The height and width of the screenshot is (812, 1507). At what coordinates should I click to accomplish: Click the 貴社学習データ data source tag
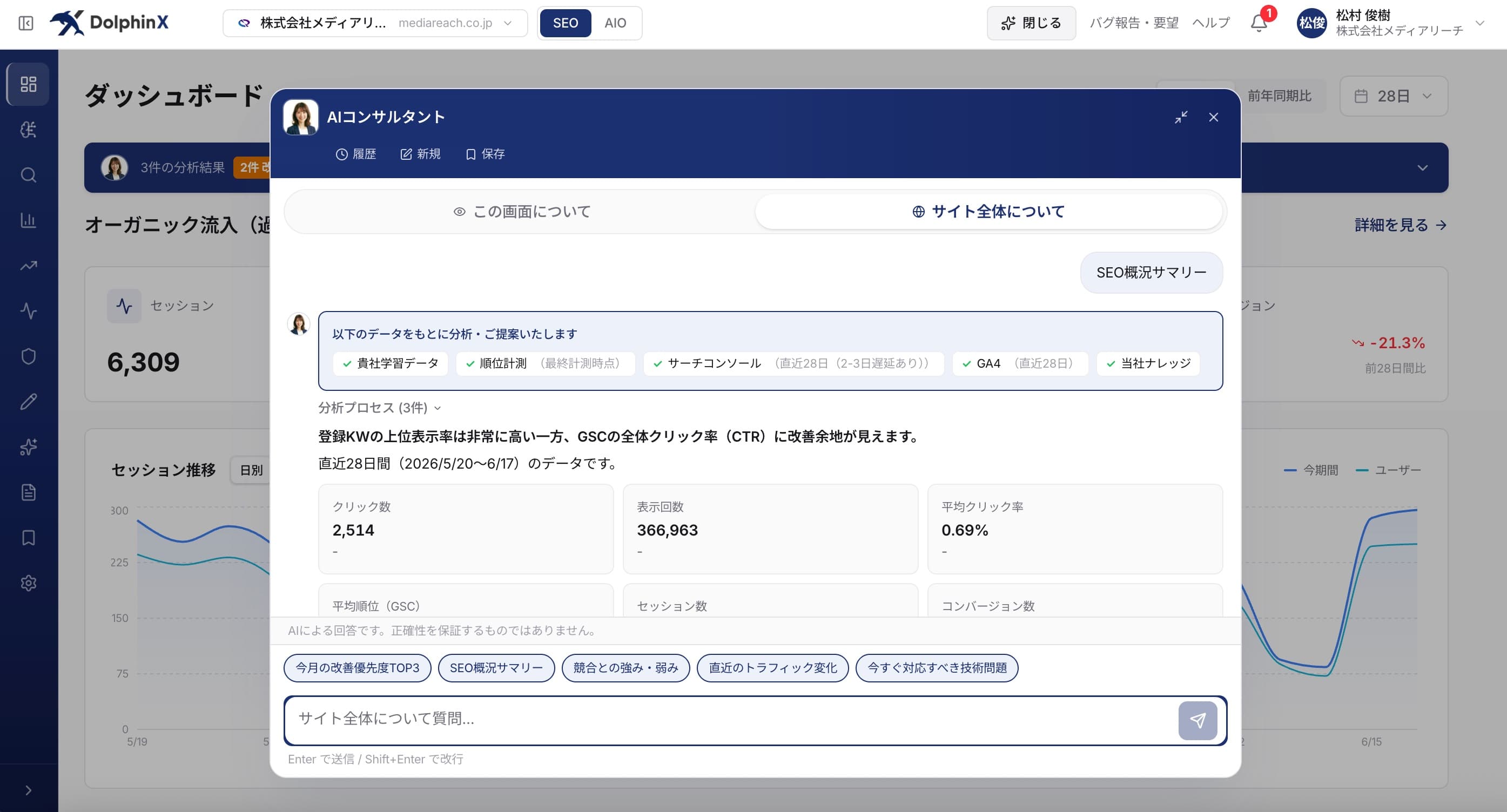(390, 363)
